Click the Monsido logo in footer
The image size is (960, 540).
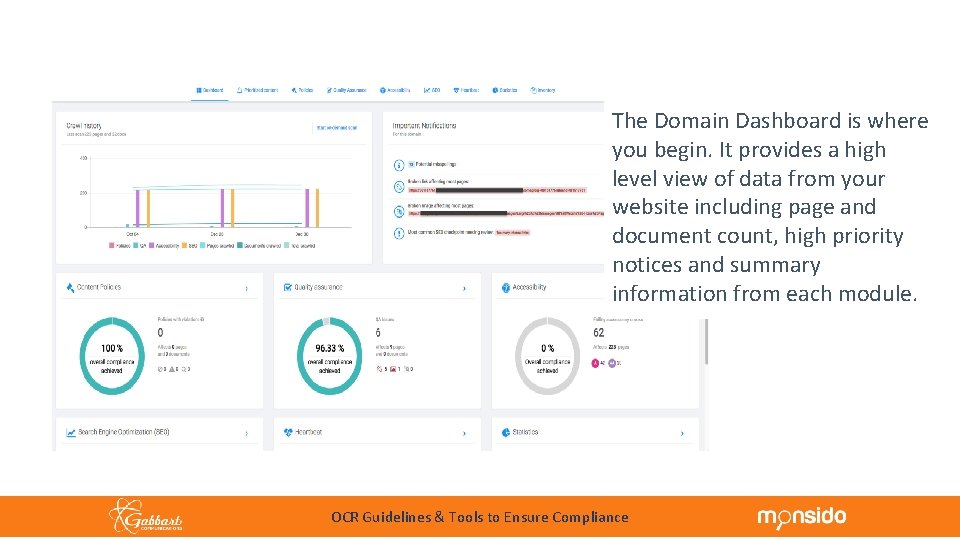click(x=802, y=517)
